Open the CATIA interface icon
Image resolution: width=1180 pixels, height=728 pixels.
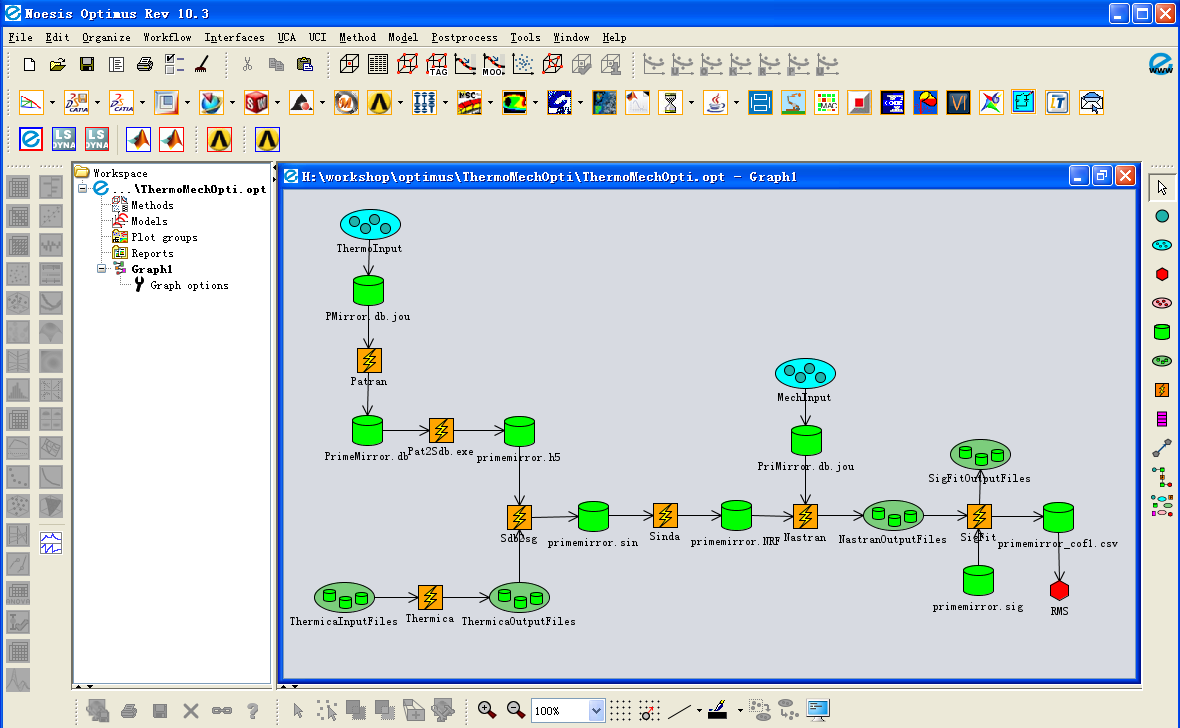(x=76, y=102)
